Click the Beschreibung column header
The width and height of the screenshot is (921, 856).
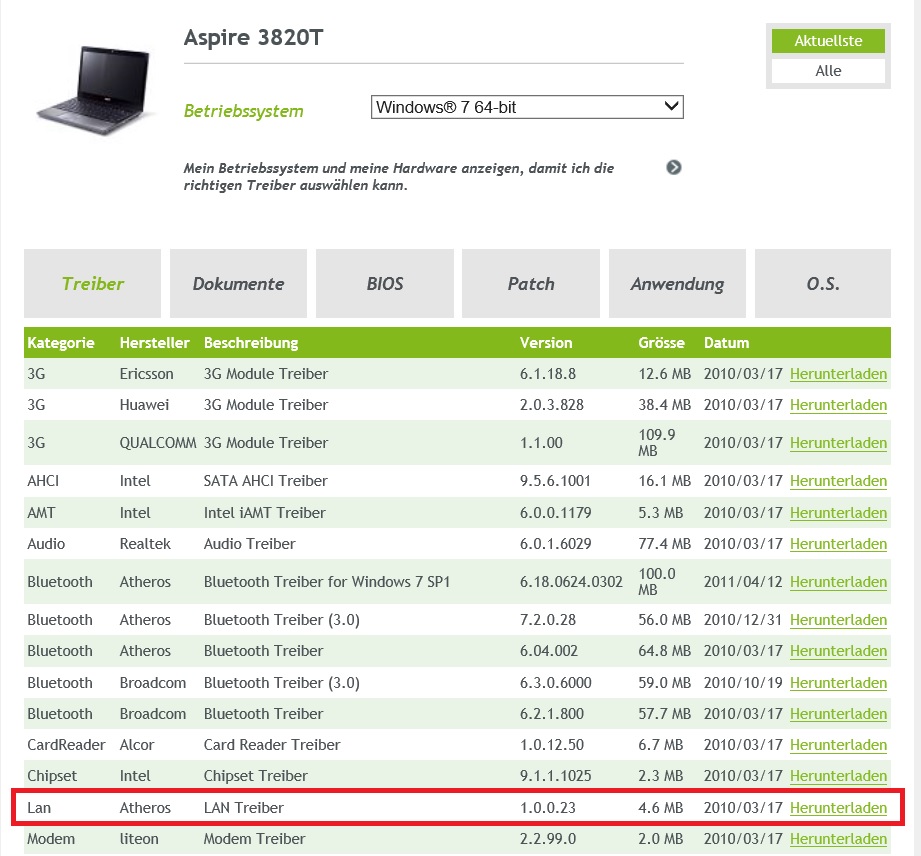point(251,343)
